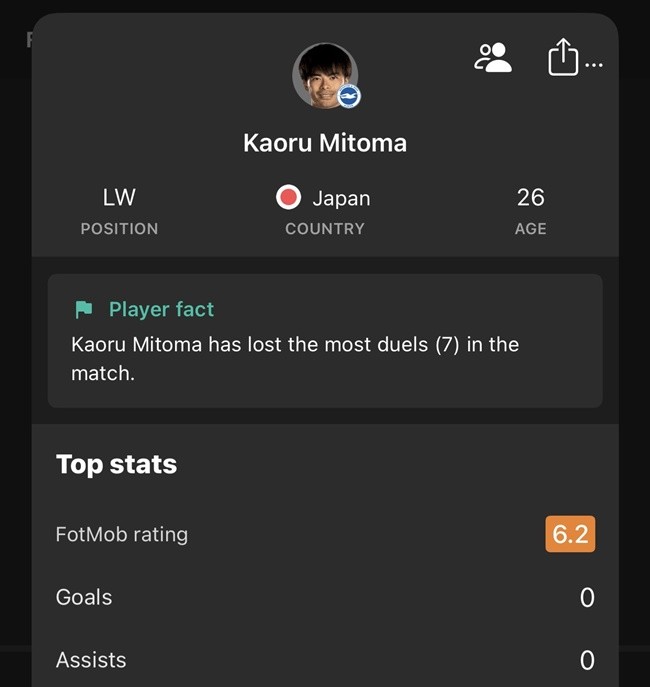Tap the Brighton club badge
This screenshot has height=687, width=650.
point(349,96)
